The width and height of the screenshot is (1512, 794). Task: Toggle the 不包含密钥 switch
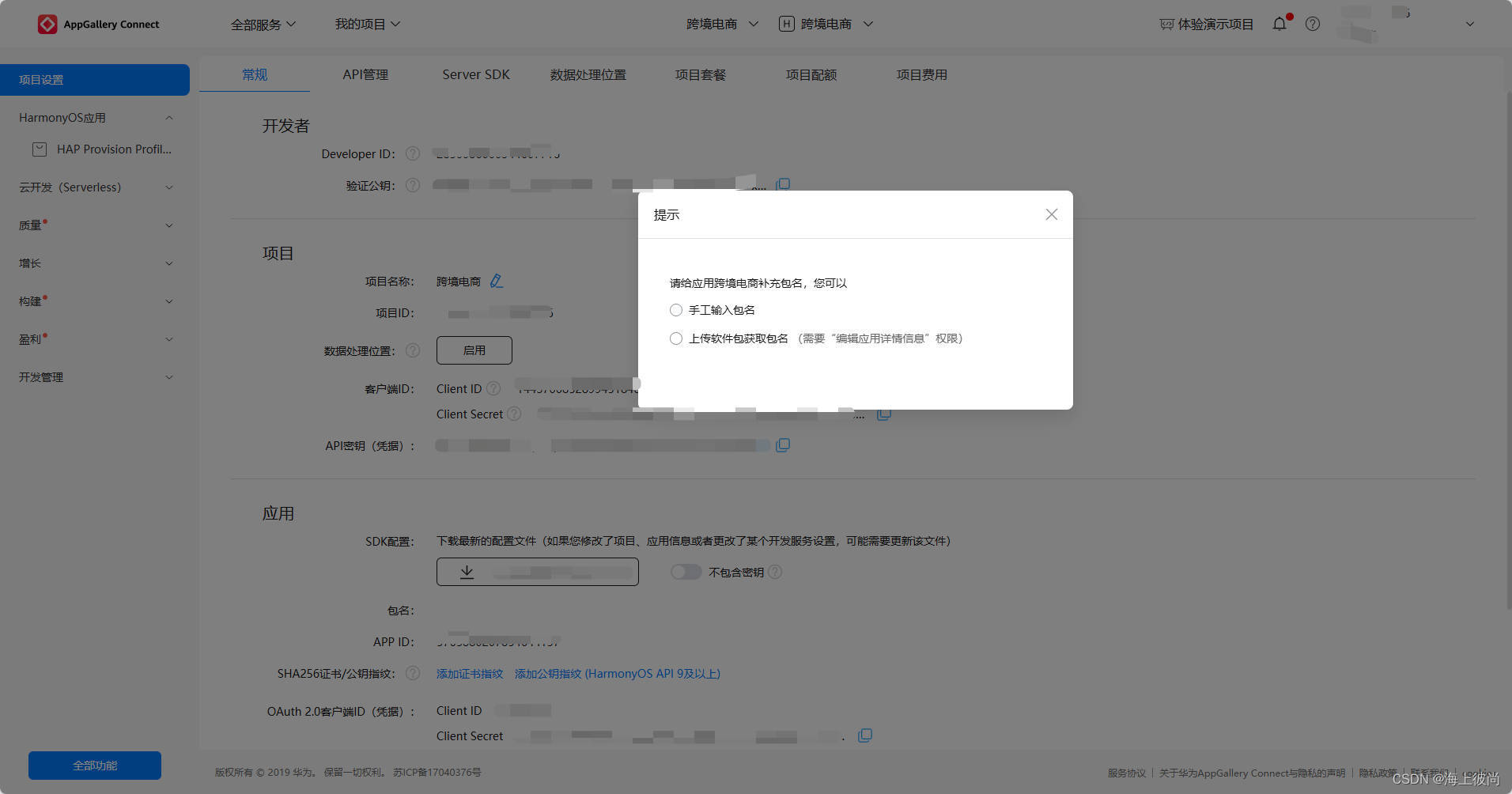686,572
